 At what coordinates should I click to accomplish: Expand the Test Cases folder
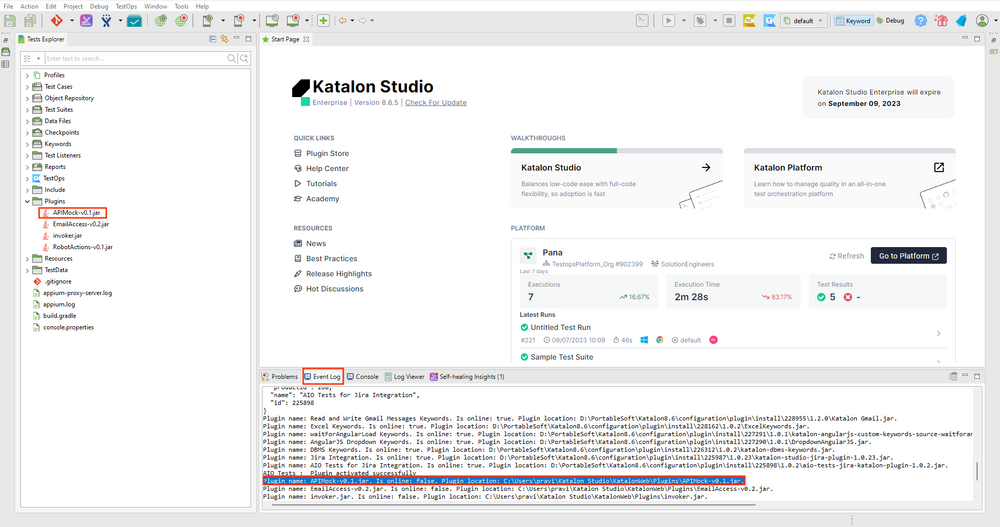click(27, 87)
